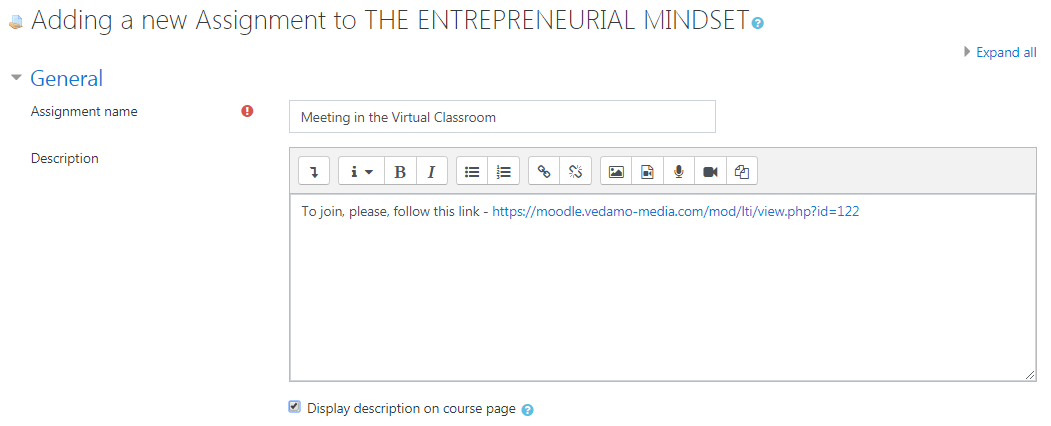1051x426 pixels.
Task: Toggle the editor toolbar expand button
Action: (314, 171)
